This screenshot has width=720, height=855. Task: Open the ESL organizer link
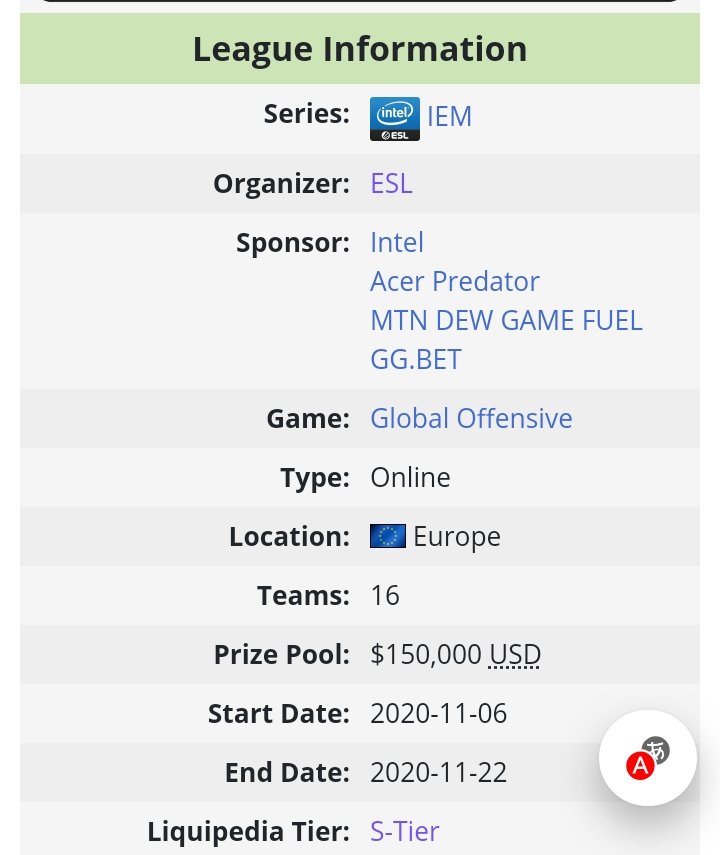coord(391,184)
